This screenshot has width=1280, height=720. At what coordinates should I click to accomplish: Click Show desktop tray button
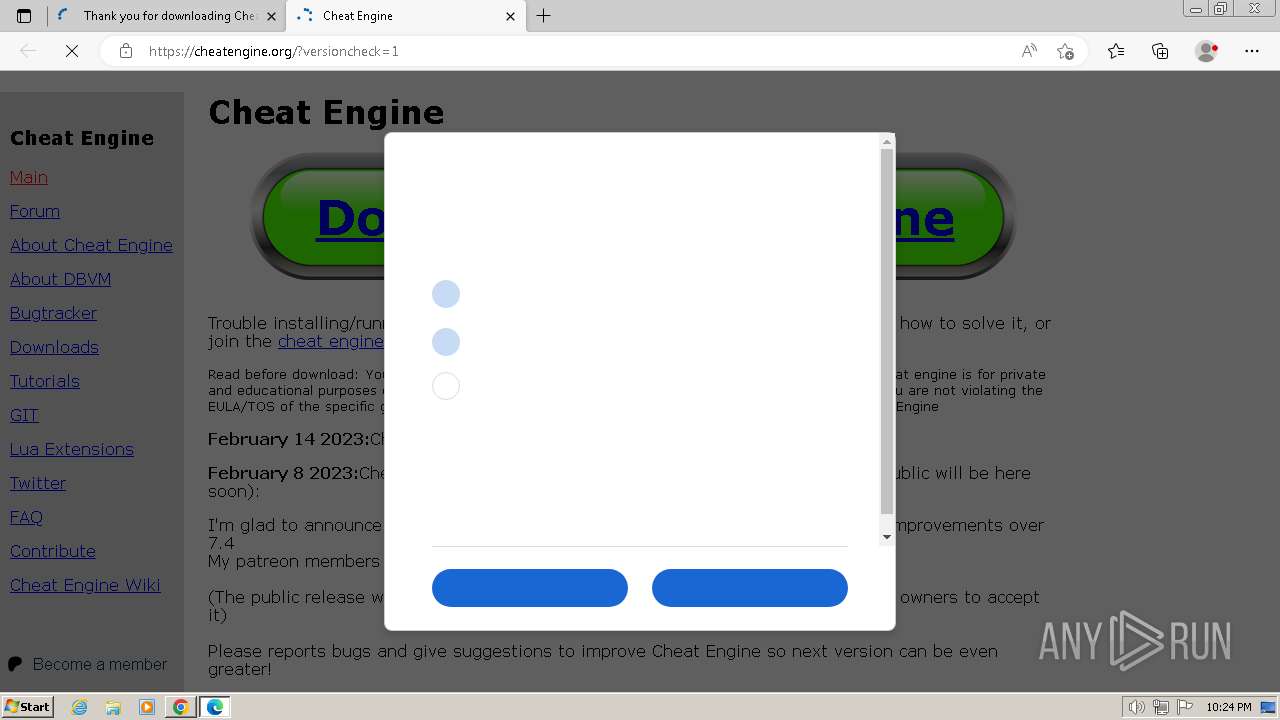(1268, 707)
